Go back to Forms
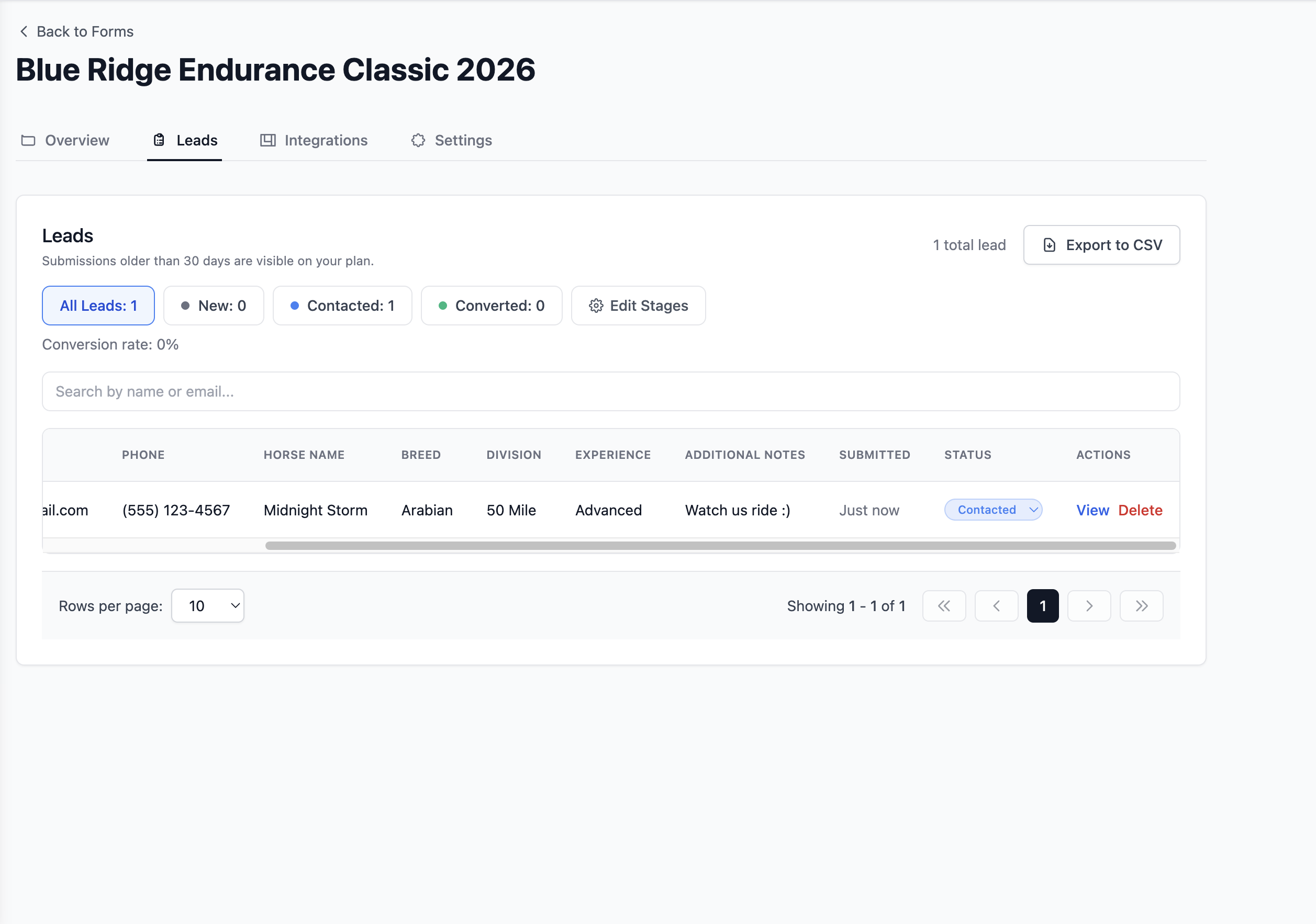The width and height of the screenshot is (1316, 924). (76, 31)
